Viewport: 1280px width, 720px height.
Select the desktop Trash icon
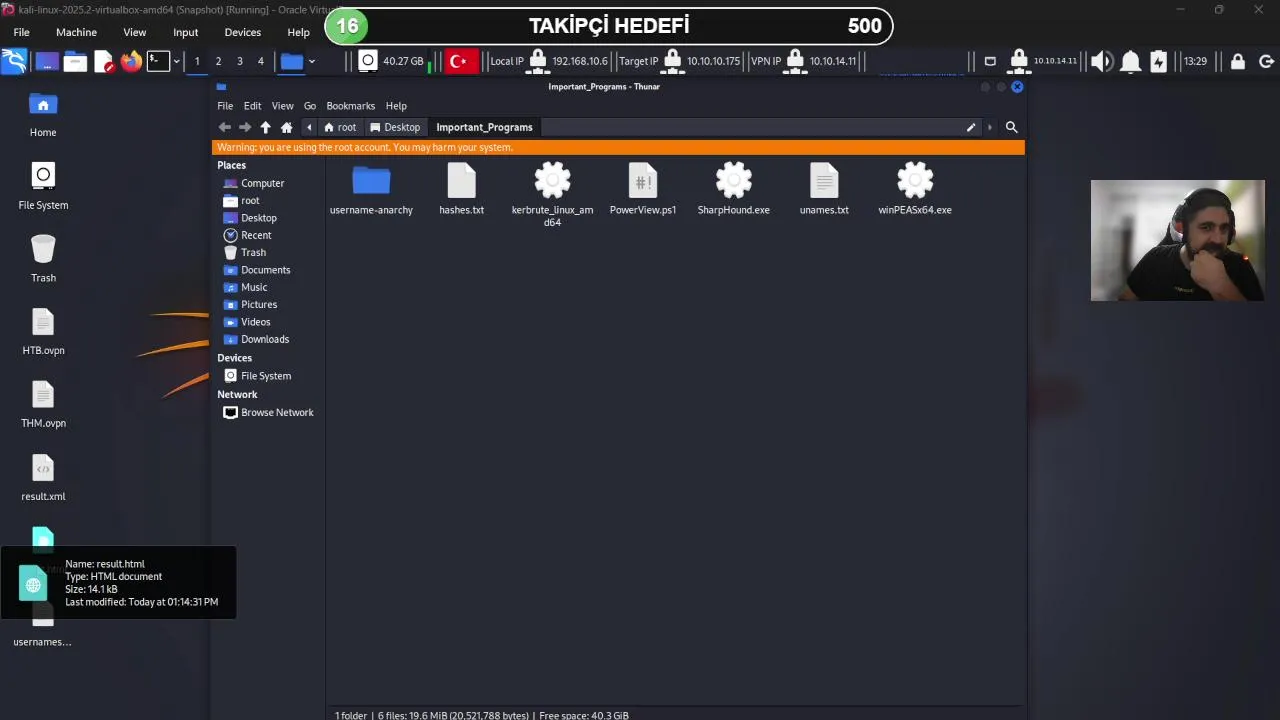tap(43, 259)
